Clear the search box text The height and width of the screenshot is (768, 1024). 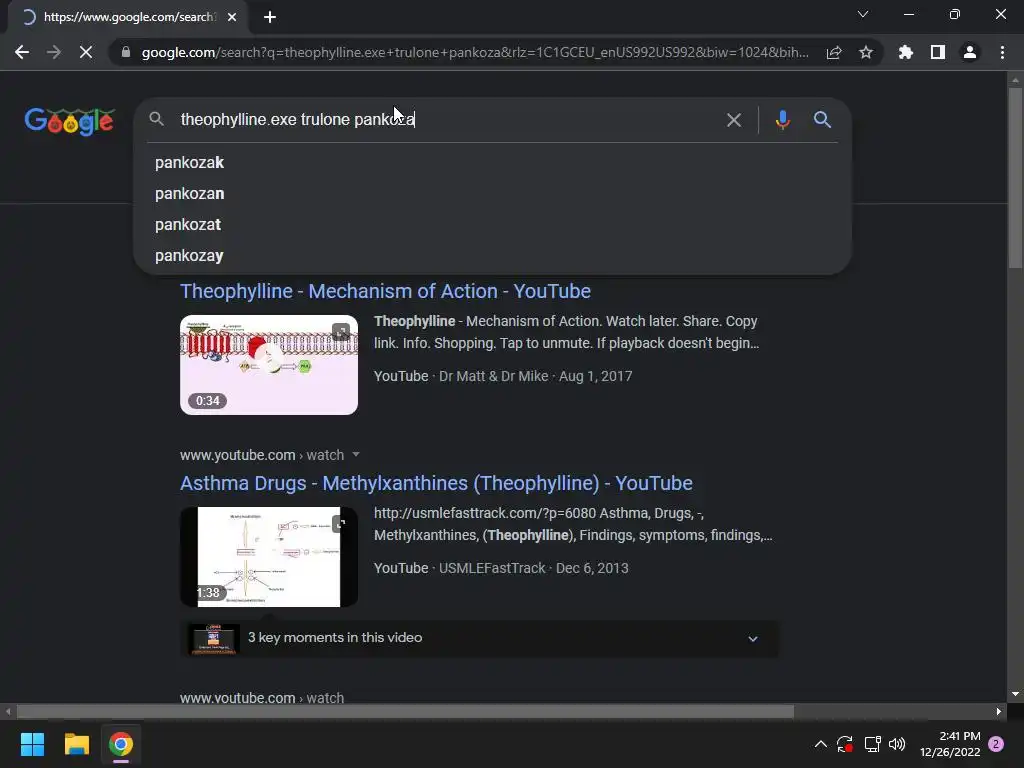tap(734, 120)
